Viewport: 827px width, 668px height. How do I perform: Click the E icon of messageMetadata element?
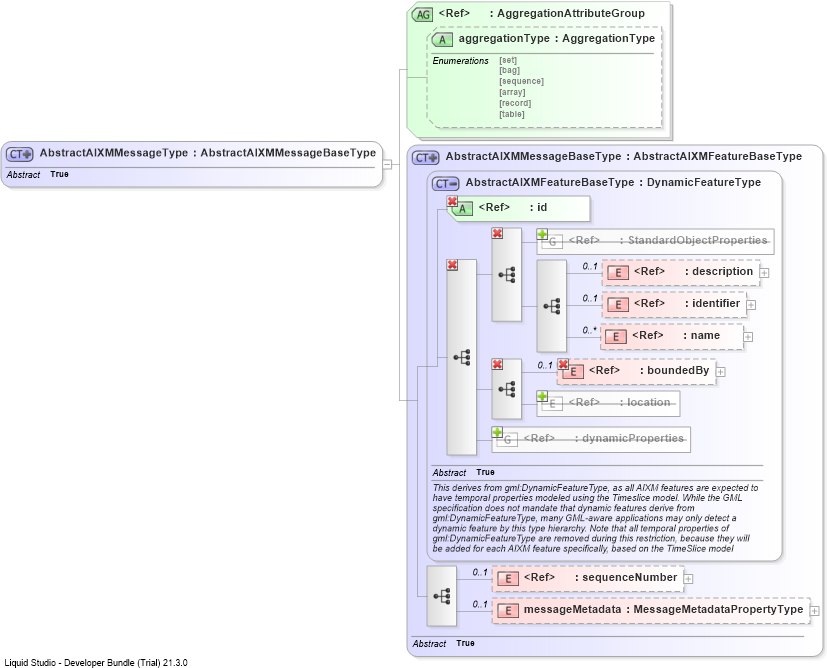(x=508, y=611)
